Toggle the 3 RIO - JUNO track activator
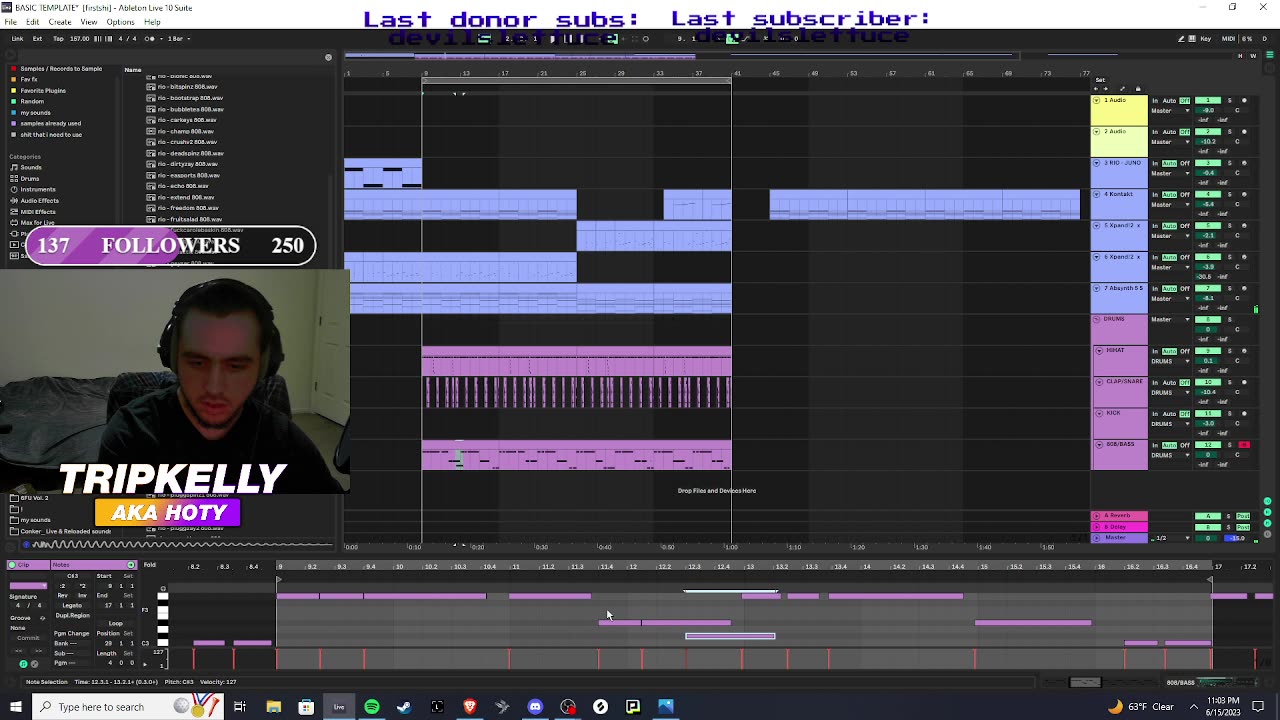1280x720 pixels. coord(1208,163)
